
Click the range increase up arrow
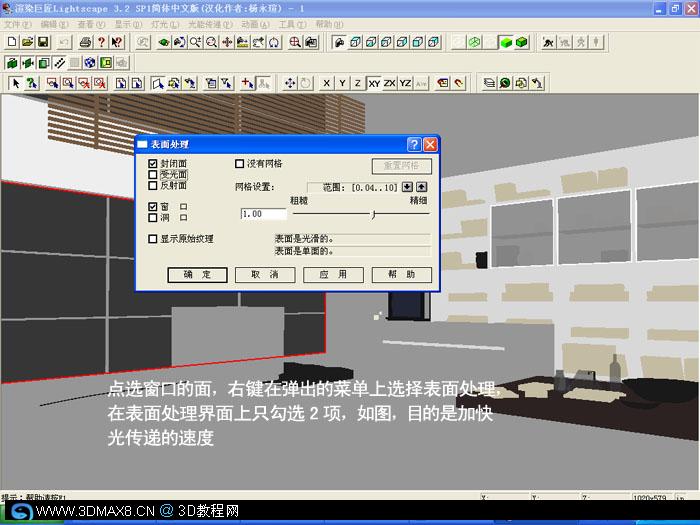pyautogui.click(x=421, y=187)
